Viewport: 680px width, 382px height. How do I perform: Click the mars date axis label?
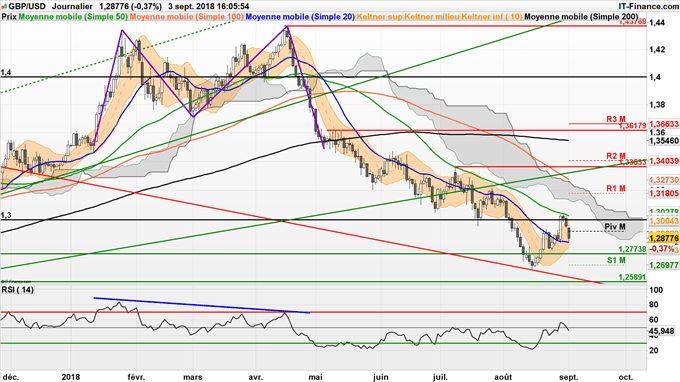pos(193,377)
